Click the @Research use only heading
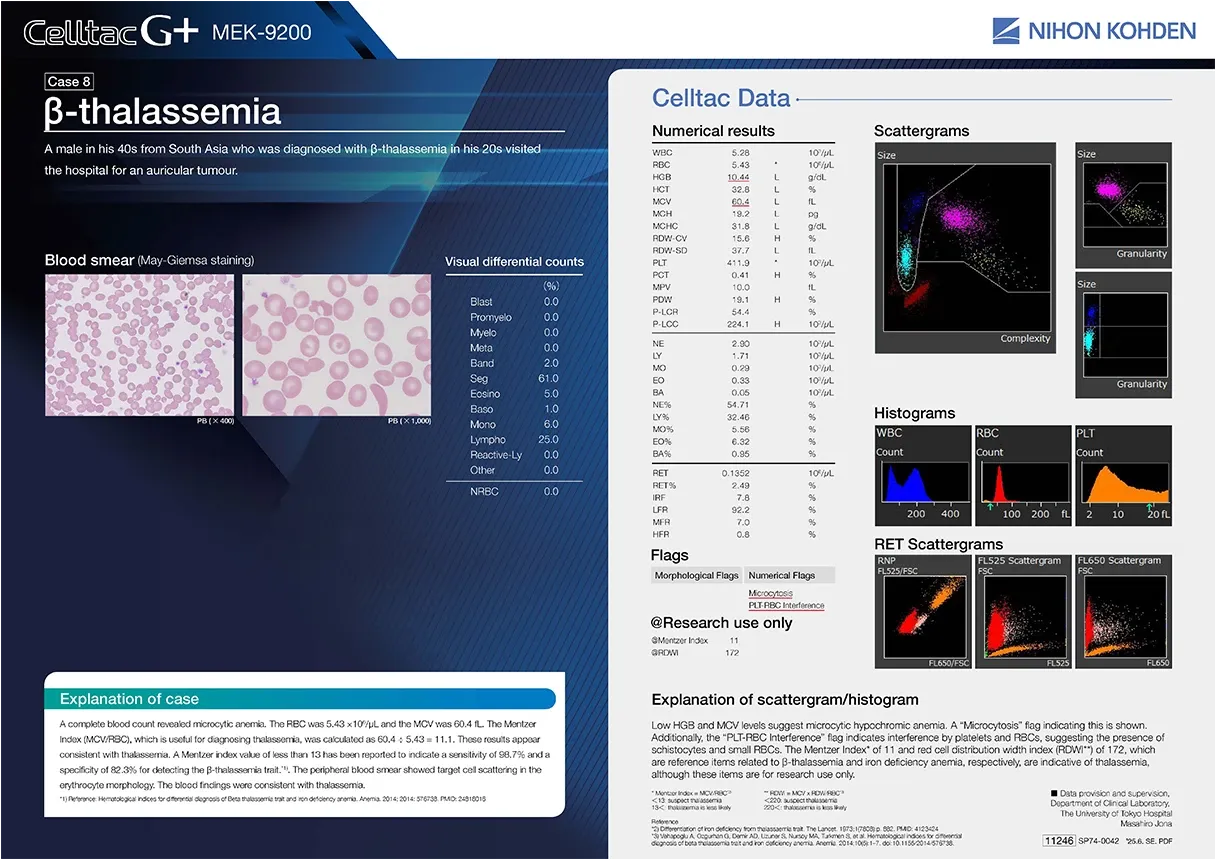This screenshot has width=1216, height=860. pos(721,622)
